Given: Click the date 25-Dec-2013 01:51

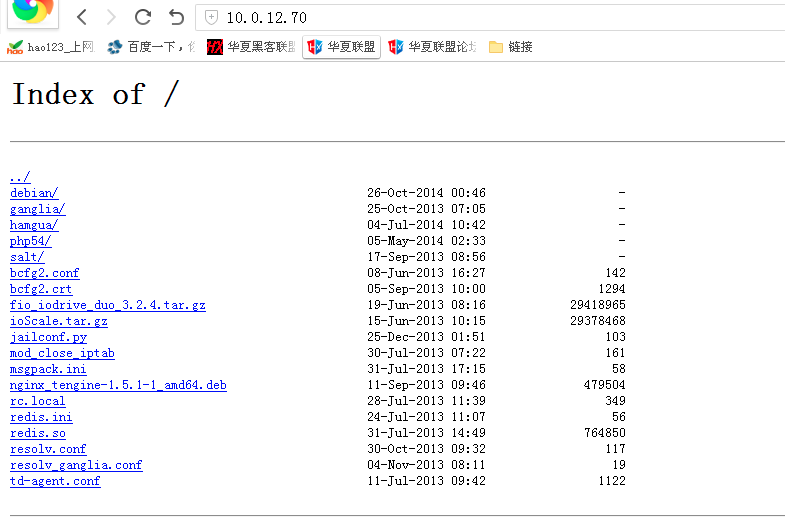Looking at the screenshot, I should 426,337.
